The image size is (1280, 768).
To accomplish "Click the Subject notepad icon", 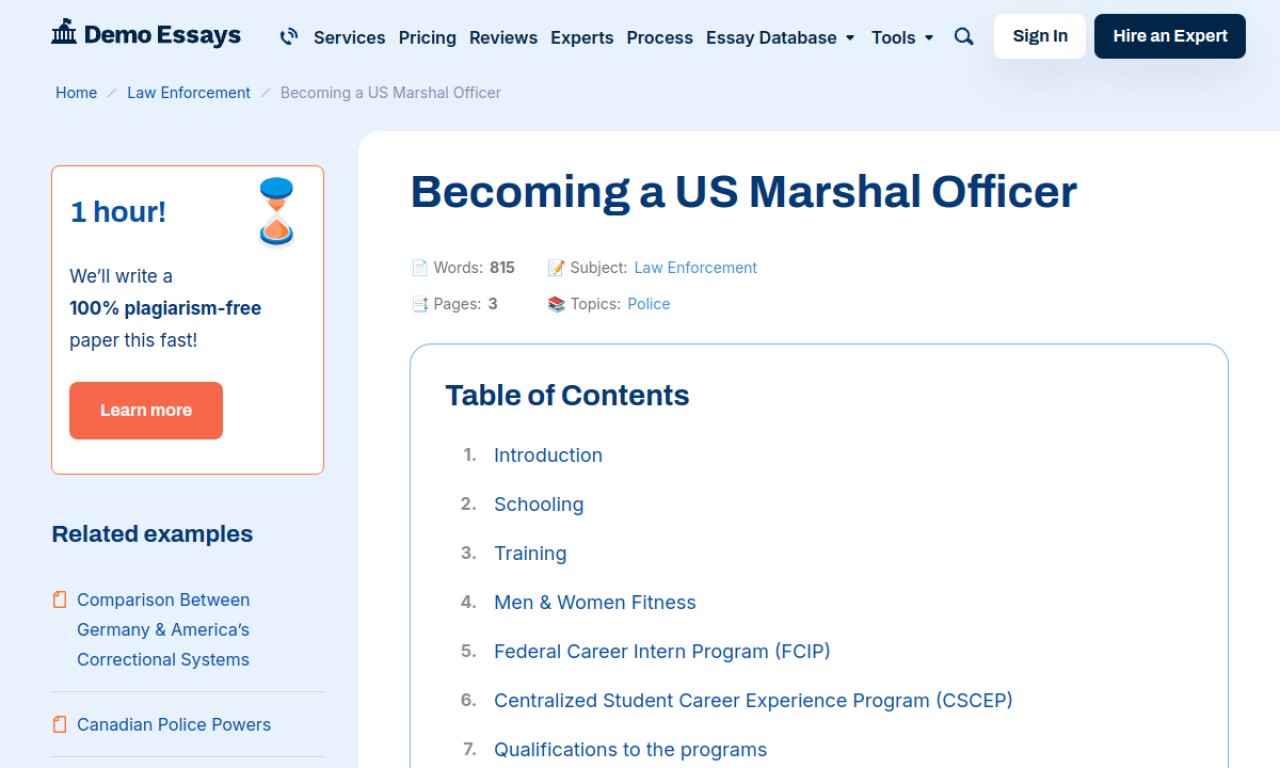I will point(556,268).
